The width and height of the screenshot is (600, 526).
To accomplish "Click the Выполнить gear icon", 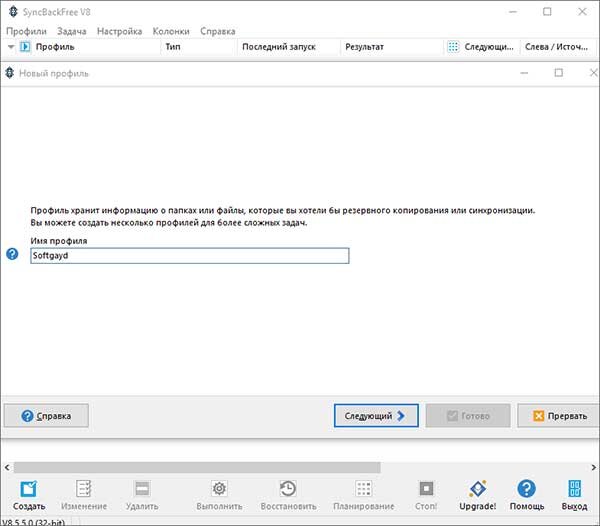I will point(219,489).
